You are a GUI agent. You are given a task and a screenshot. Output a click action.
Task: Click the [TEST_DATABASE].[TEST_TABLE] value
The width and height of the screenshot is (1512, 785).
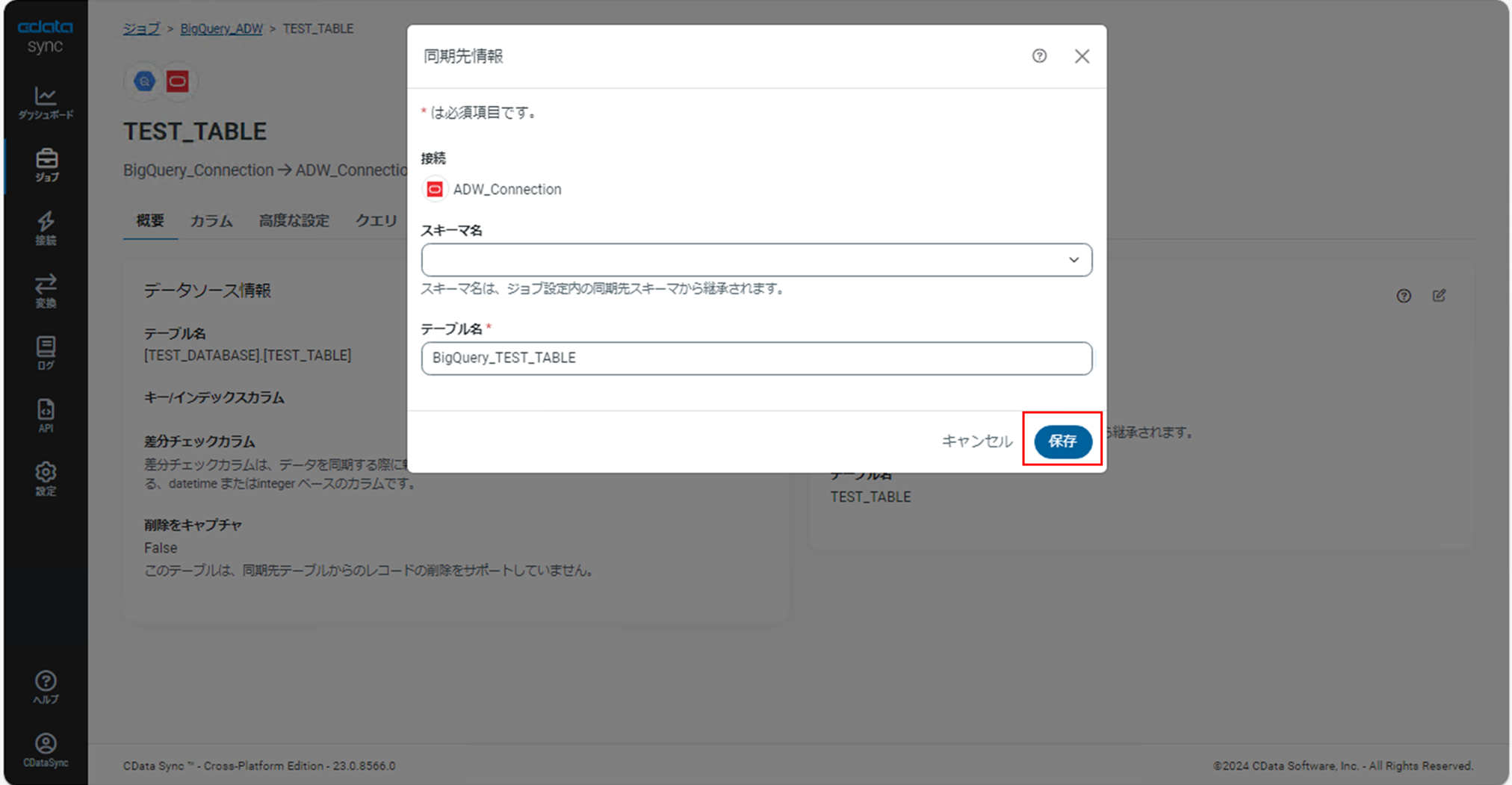point(247,356)
